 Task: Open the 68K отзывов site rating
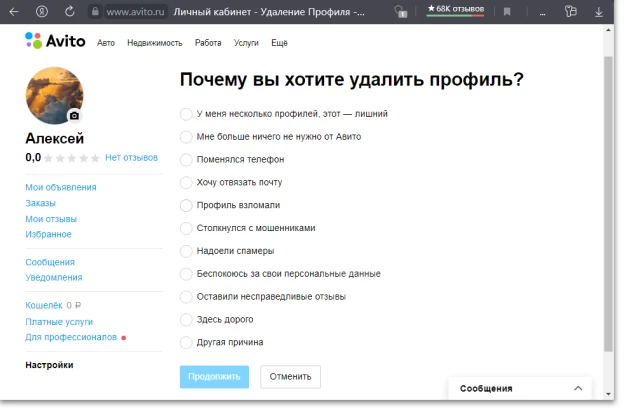click(456, 10)
